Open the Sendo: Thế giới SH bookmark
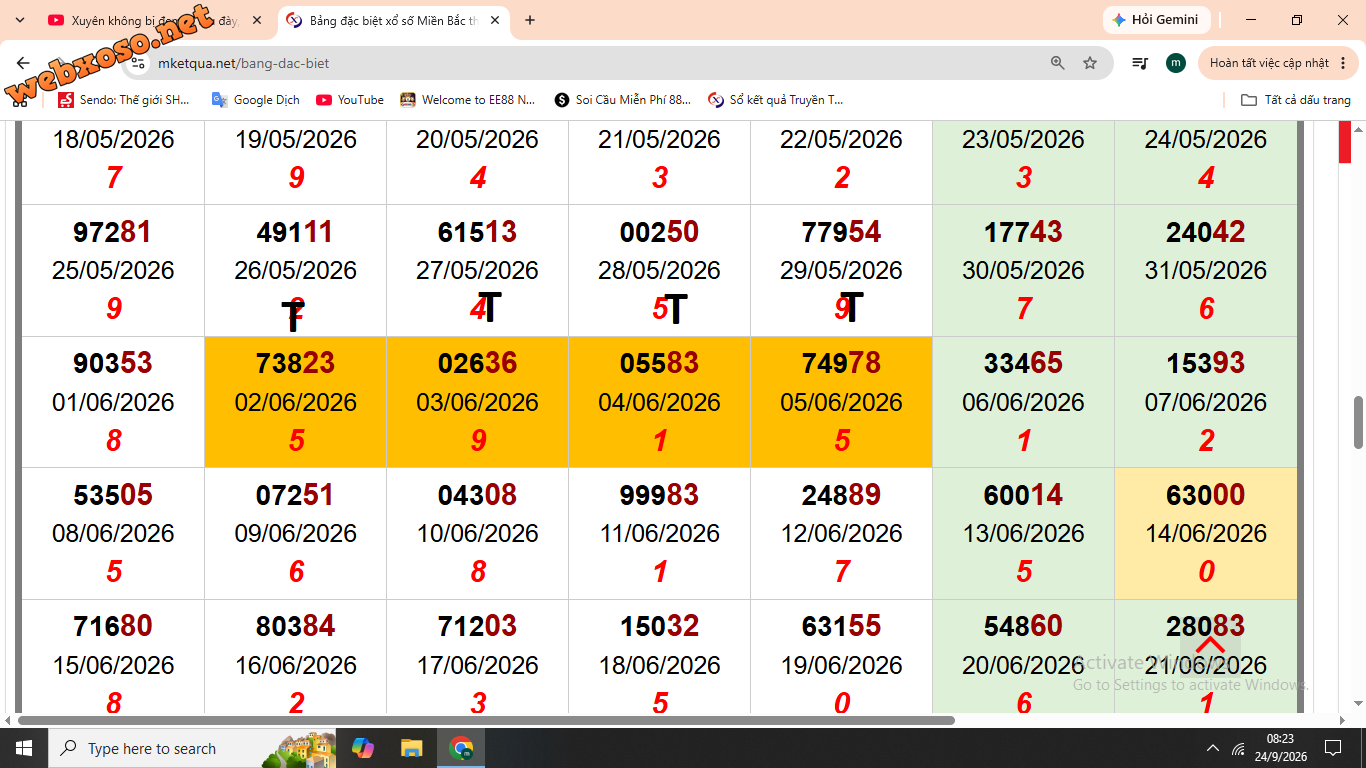The height and width of the screenshot is (768, 1366). point(124,100)
